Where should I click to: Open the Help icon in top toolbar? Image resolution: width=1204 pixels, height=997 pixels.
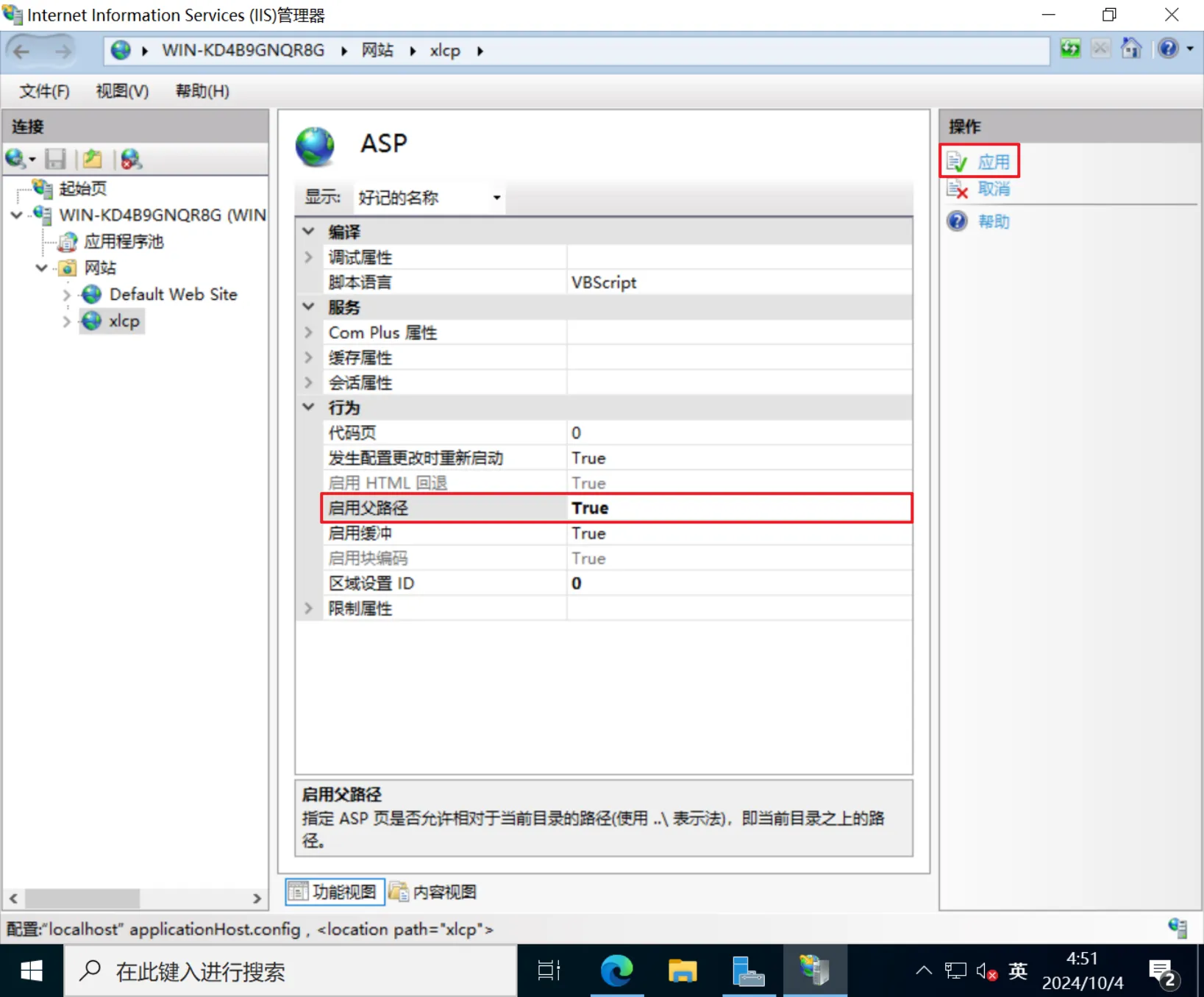tap(1168, 49)
